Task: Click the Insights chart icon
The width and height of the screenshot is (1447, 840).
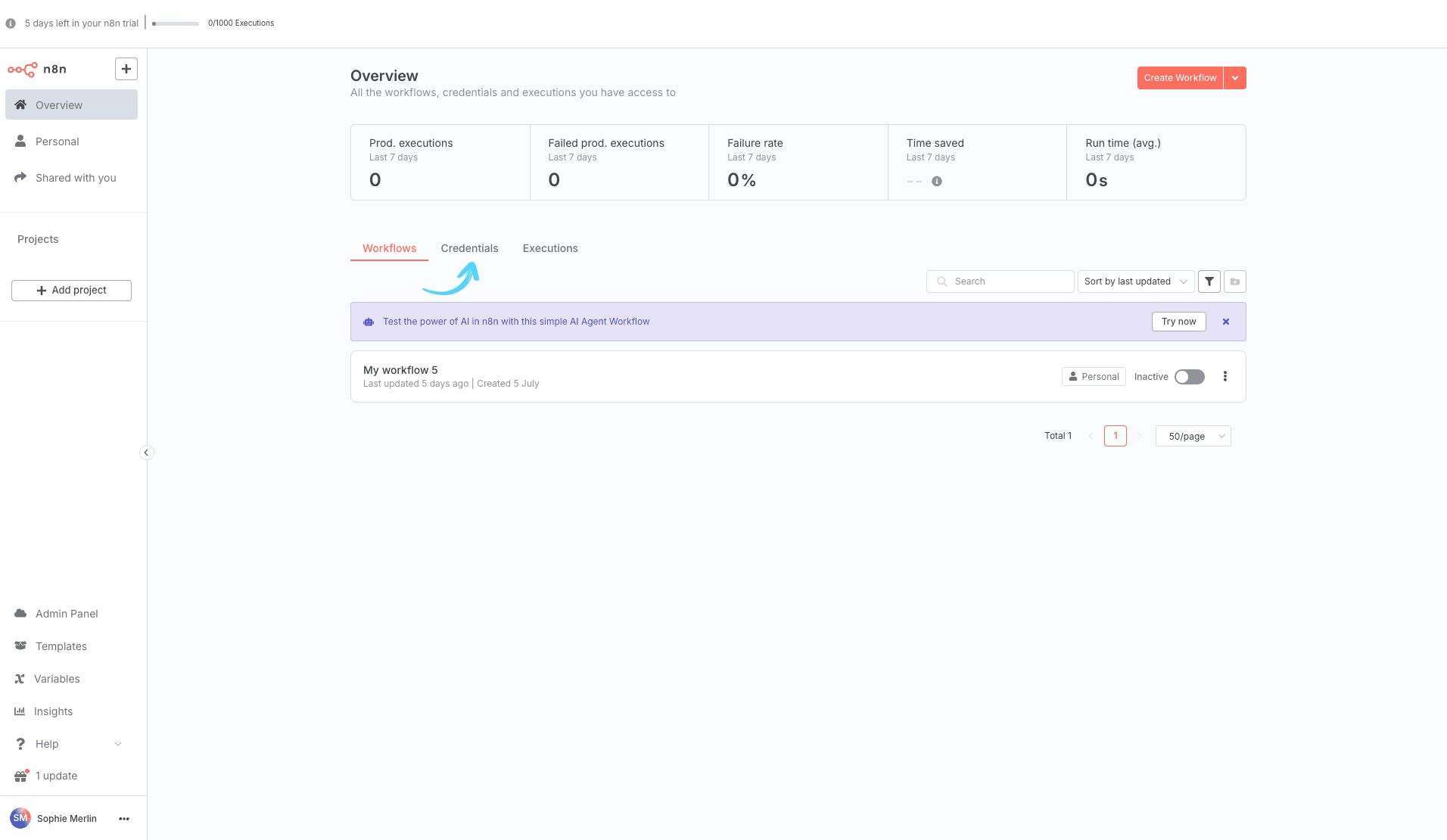Action: click(x=20, y=711)
